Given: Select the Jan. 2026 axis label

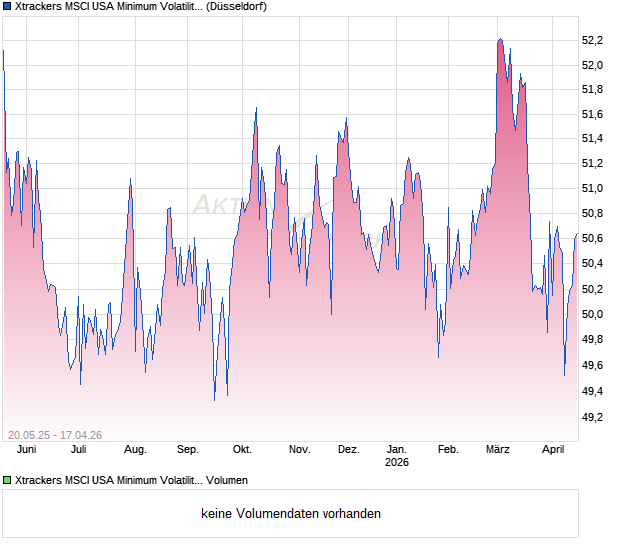Looking at the screenshot, I should tap(397, 455).
